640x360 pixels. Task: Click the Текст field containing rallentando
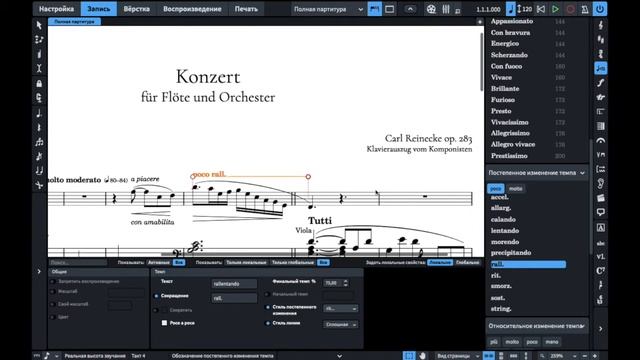point(234,284)
